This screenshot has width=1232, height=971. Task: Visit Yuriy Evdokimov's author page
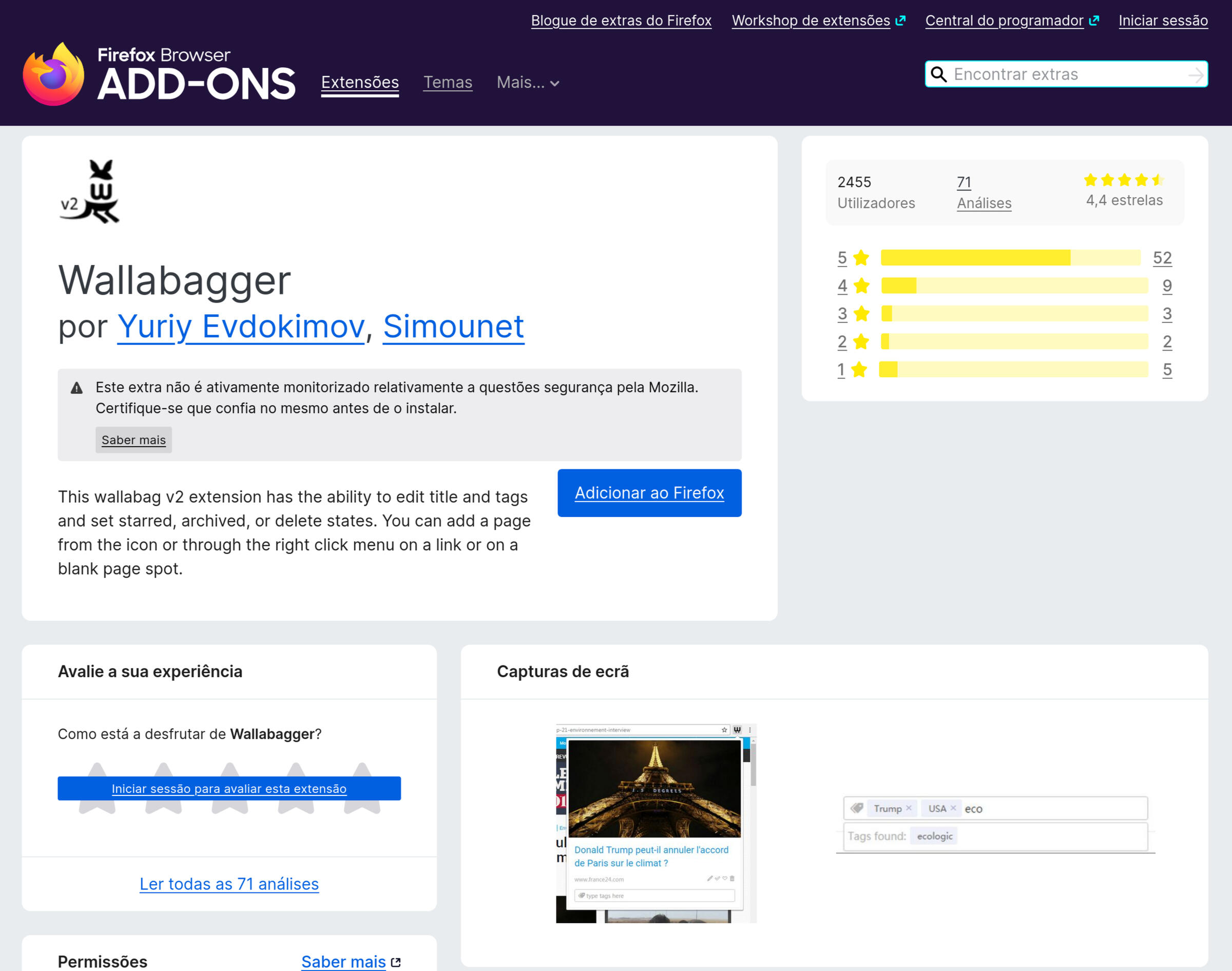(240, 327)
